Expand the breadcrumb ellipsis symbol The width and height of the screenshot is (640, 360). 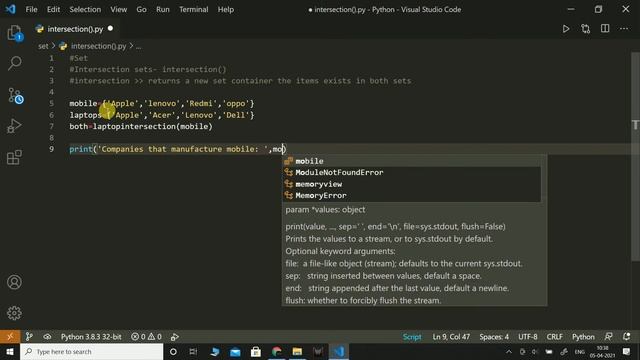coord(138,46)
